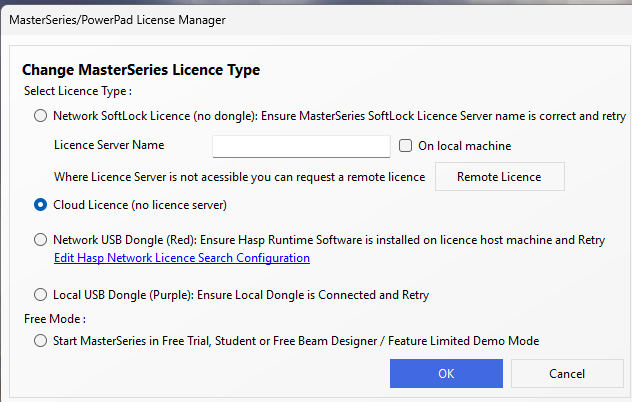The image size is (632, 402).
Task: Click the 'Cloud Licence (no licence server)' label text
Action: point(140,205)
